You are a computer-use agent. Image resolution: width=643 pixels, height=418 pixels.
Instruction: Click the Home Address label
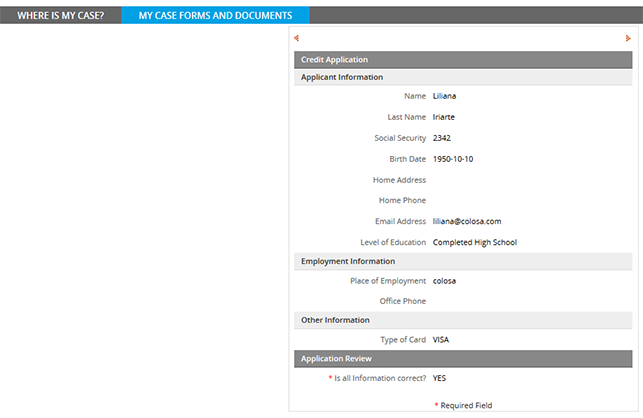(x=399, y=180)
